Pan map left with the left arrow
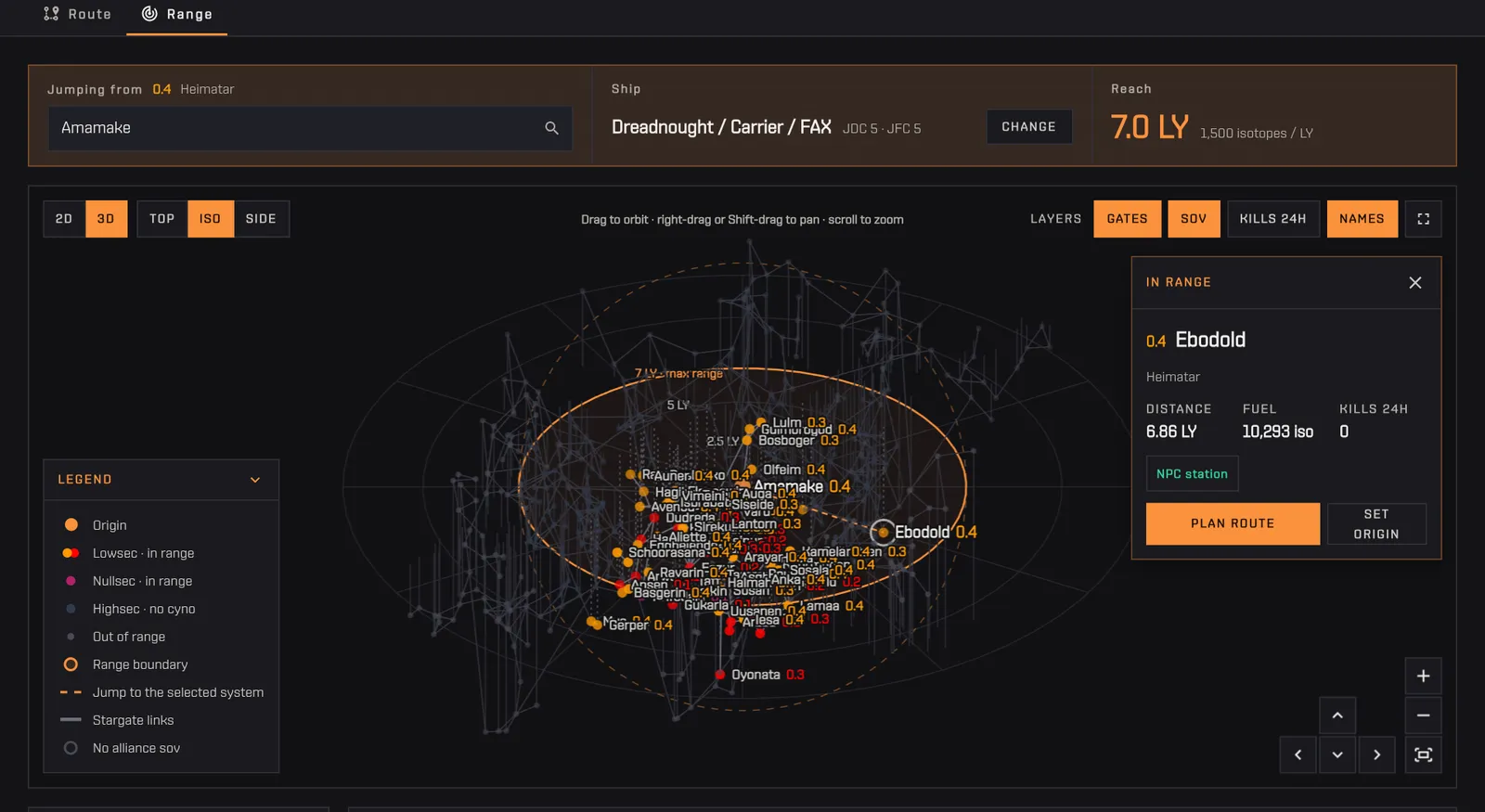This screenshot has width=1485, height=812. [1298, 754]
